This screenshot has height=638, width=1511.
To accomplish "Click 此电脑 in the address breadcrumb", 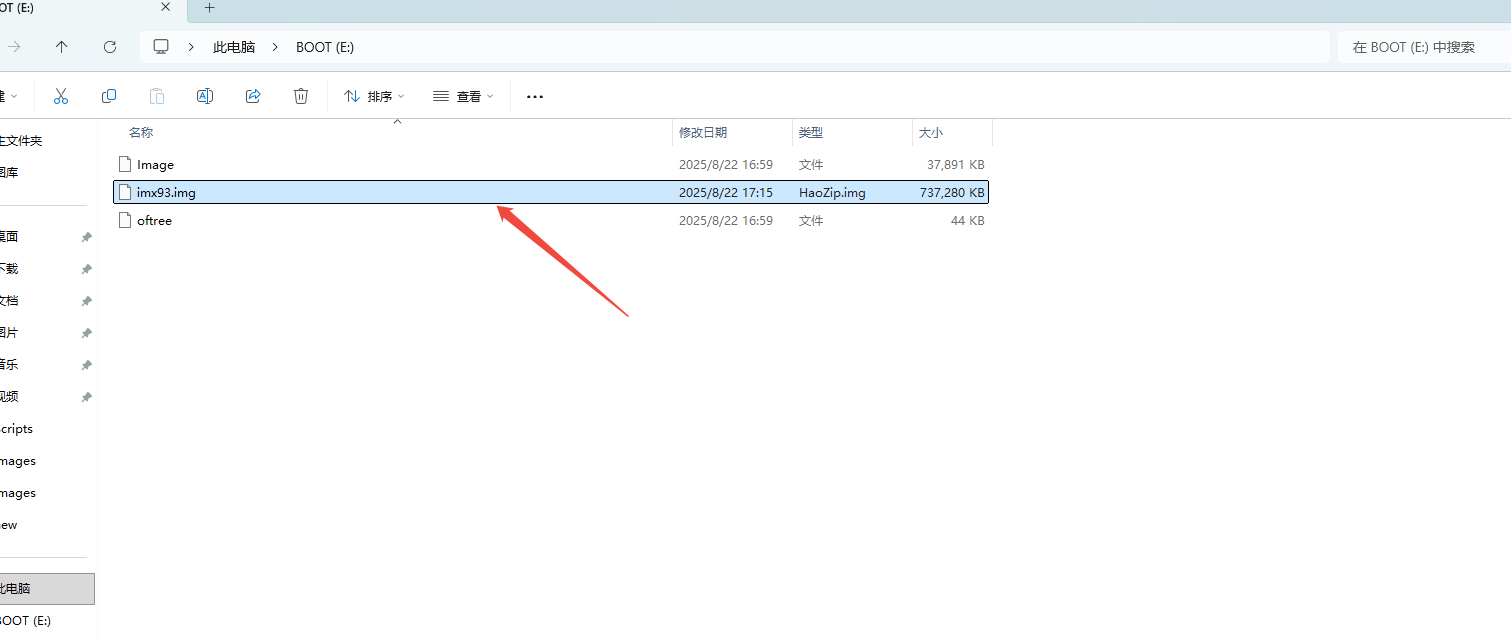I will tap(234, 47).
